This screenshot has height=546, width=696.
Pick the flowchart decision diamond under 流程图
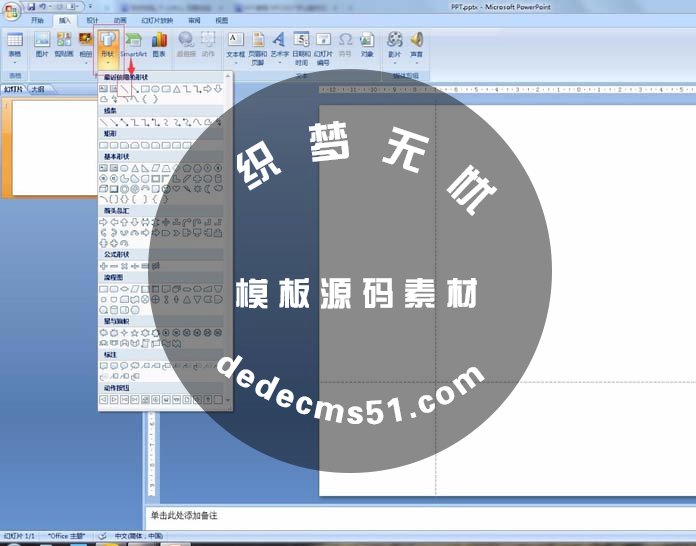(124, 289)
